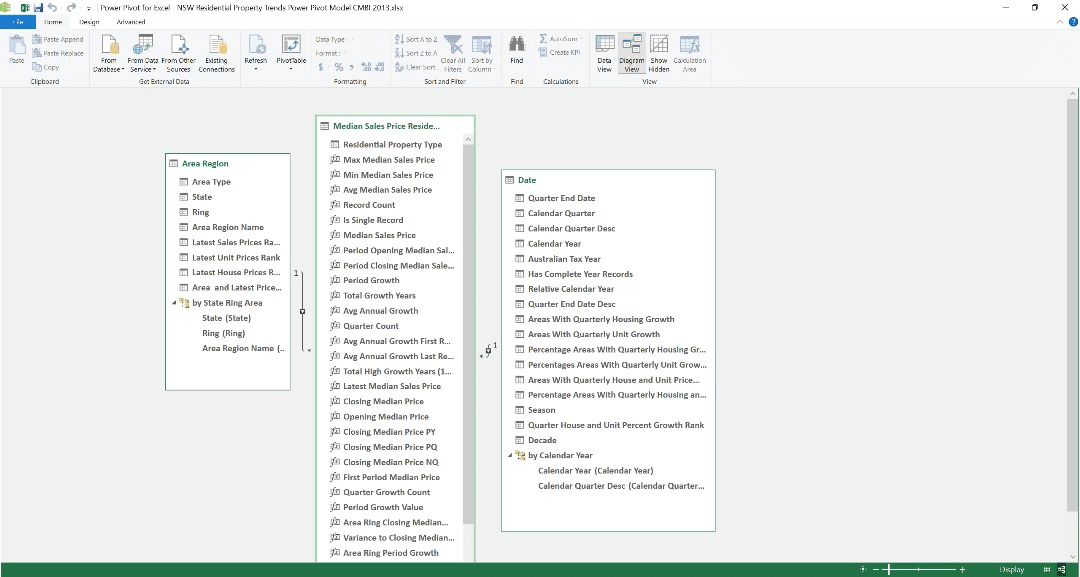Viewport: 1080px width, 577px height.
Task: Open the From Database import option
Action: (x=109, y=53)
